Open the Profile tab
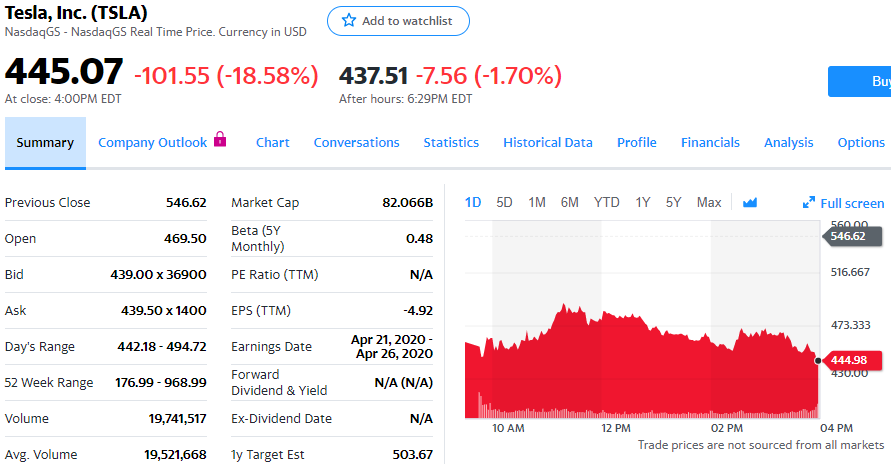The height and width of the screenshot is (464, 891). [636, 143]
